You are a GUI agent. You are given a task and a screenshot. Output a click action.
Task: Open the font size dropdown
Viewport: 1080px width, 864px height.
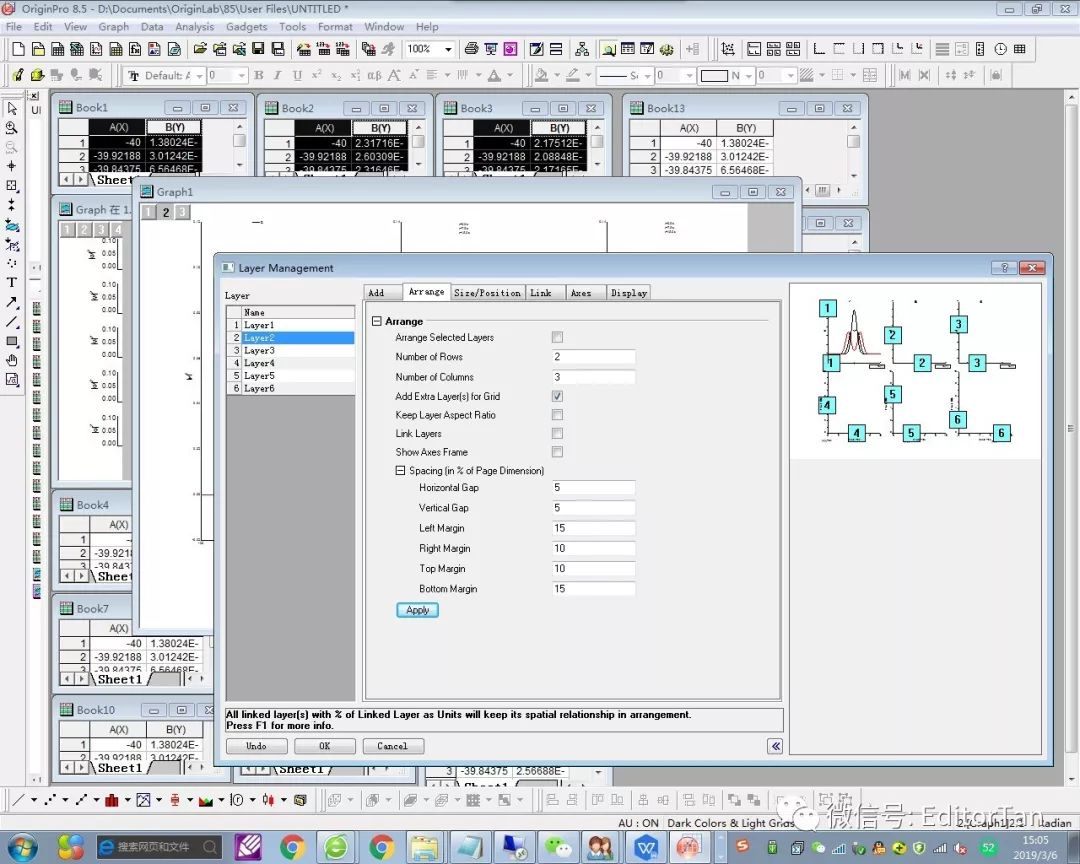(x=241, y=75)
